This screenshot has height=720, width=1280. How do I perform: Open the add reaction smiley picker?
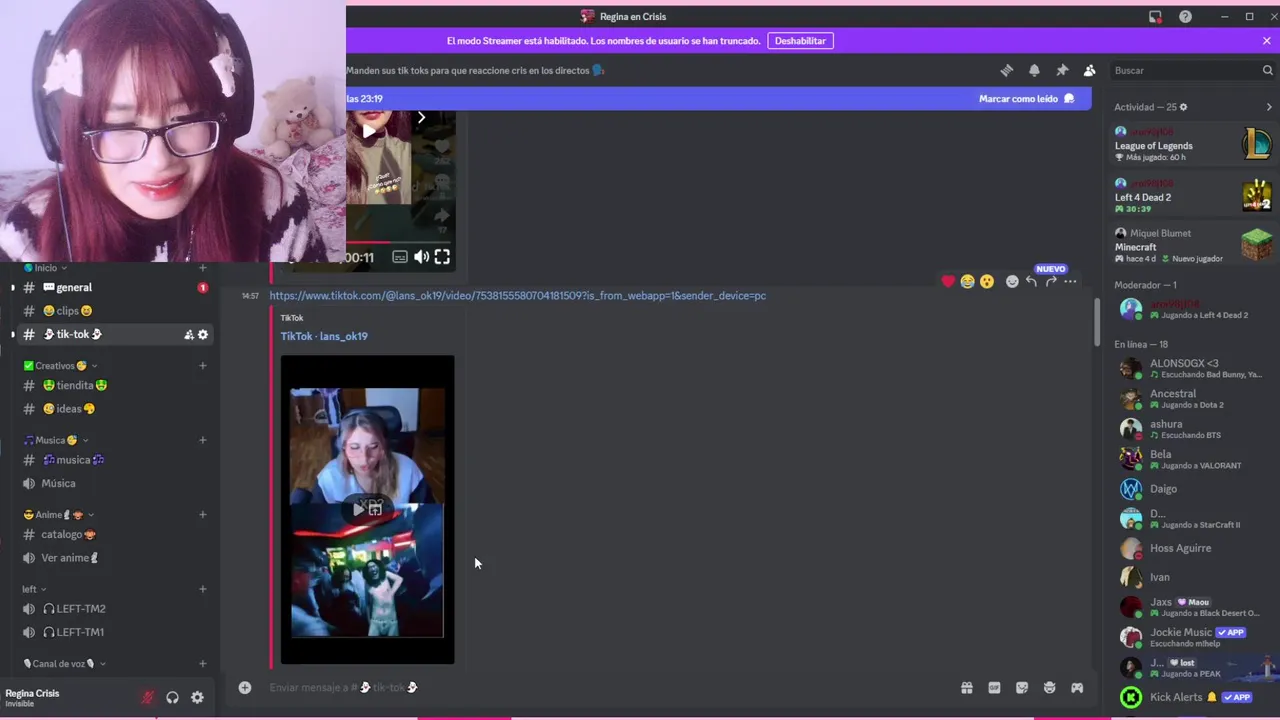1012,282
